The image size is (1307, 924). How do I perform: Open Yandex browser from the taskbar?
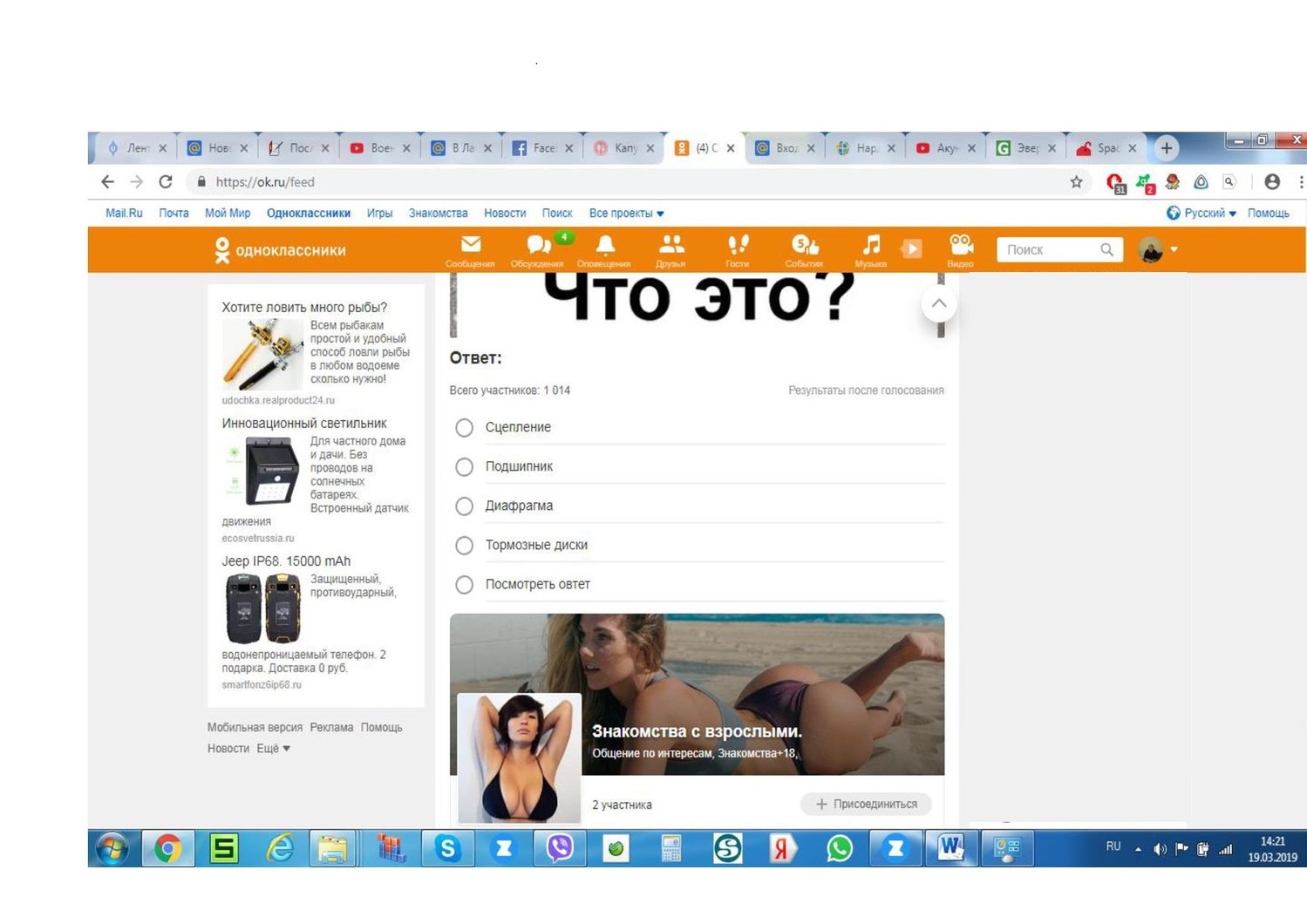(x=783, y=848)
